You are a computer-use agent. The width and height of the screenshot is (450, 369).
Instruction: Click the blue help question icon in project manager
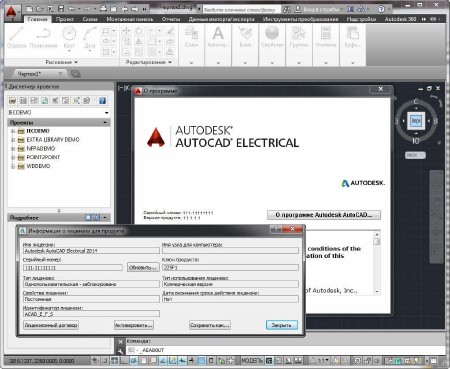[x=103, y=100]
